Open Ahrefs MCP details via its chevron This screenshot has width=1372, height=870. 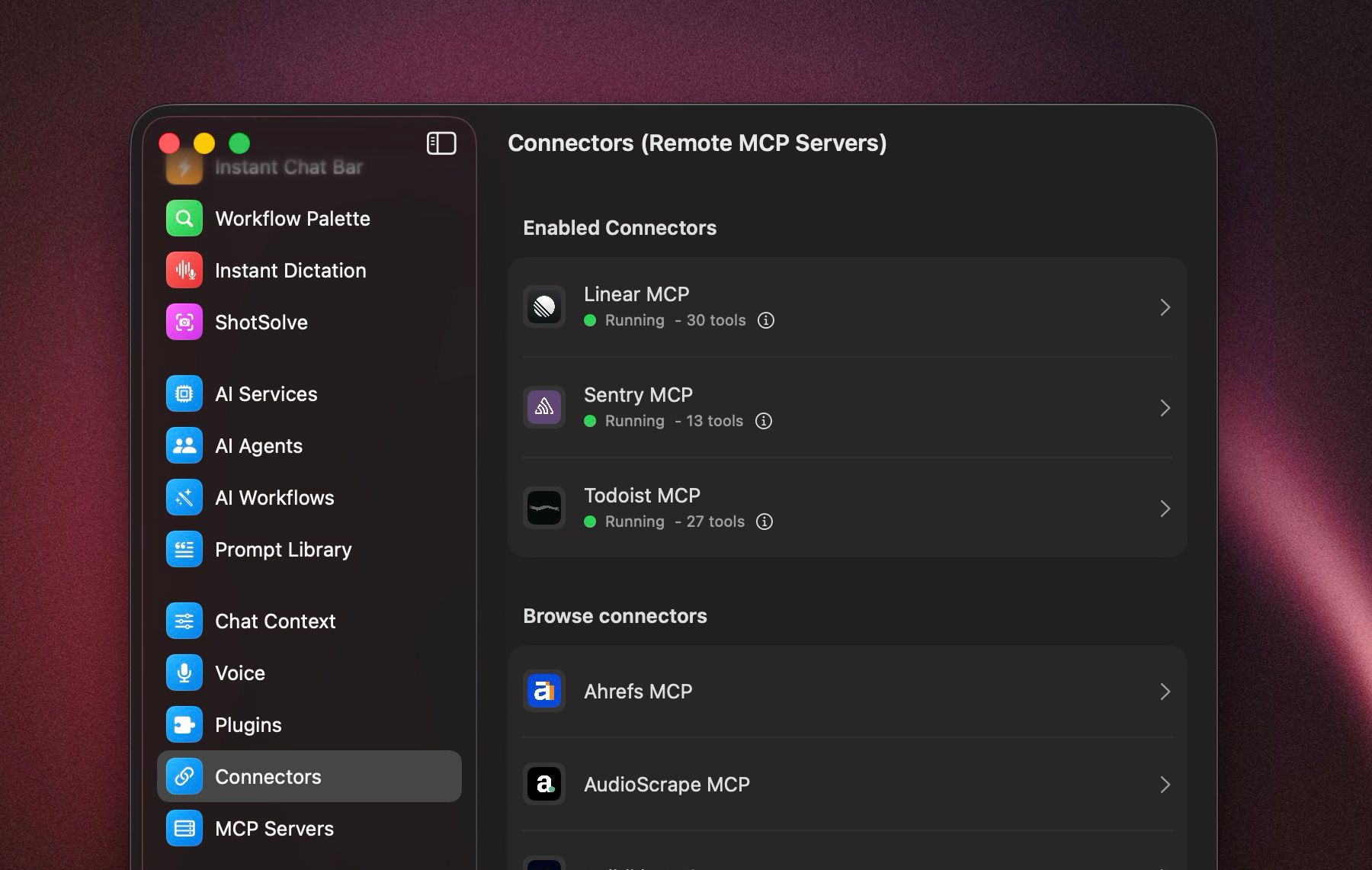pyautogui.click(x=1165, y=692)
